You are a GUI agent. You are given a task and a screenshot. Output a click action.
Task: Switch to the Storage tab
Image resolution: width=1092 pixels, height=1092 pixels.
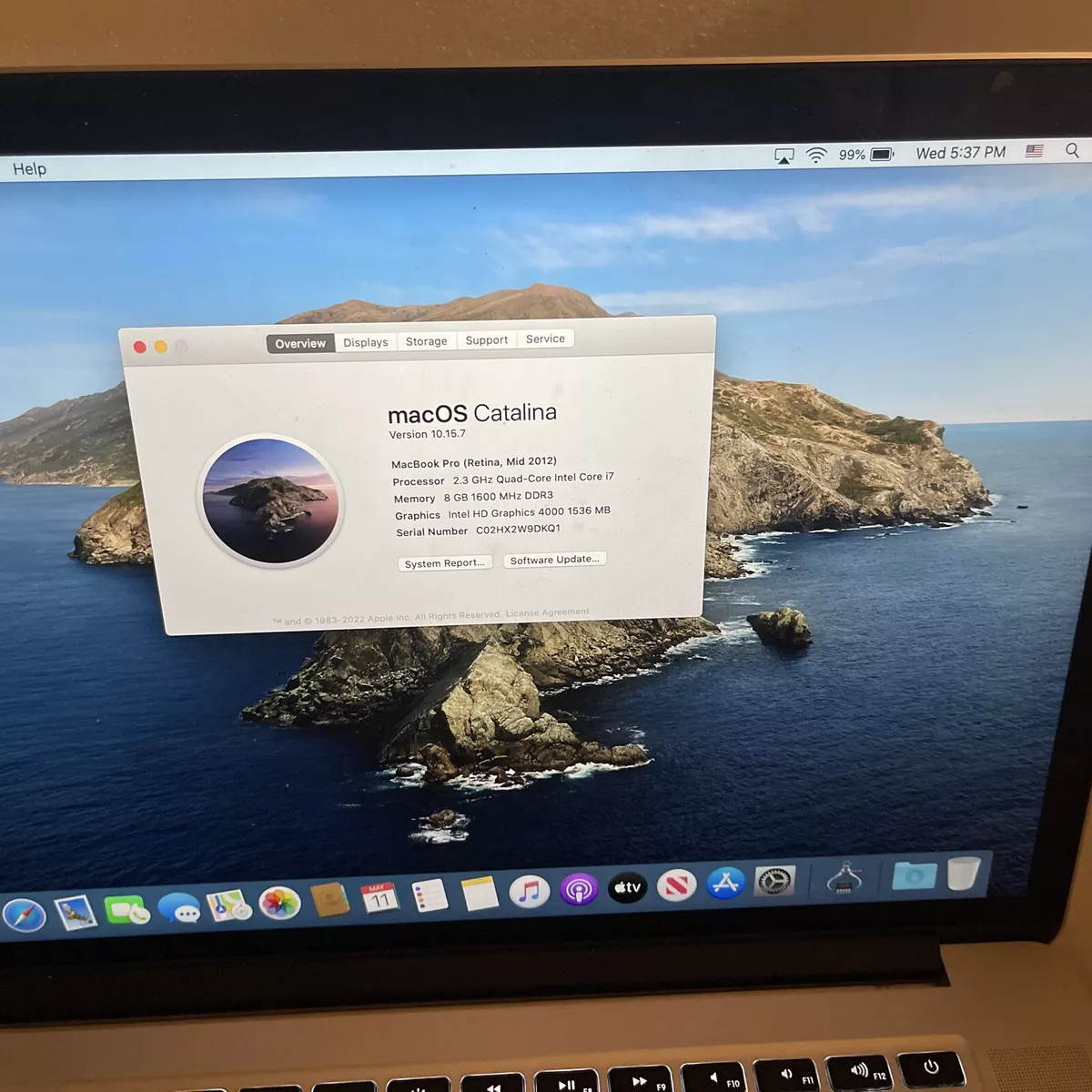427,341
